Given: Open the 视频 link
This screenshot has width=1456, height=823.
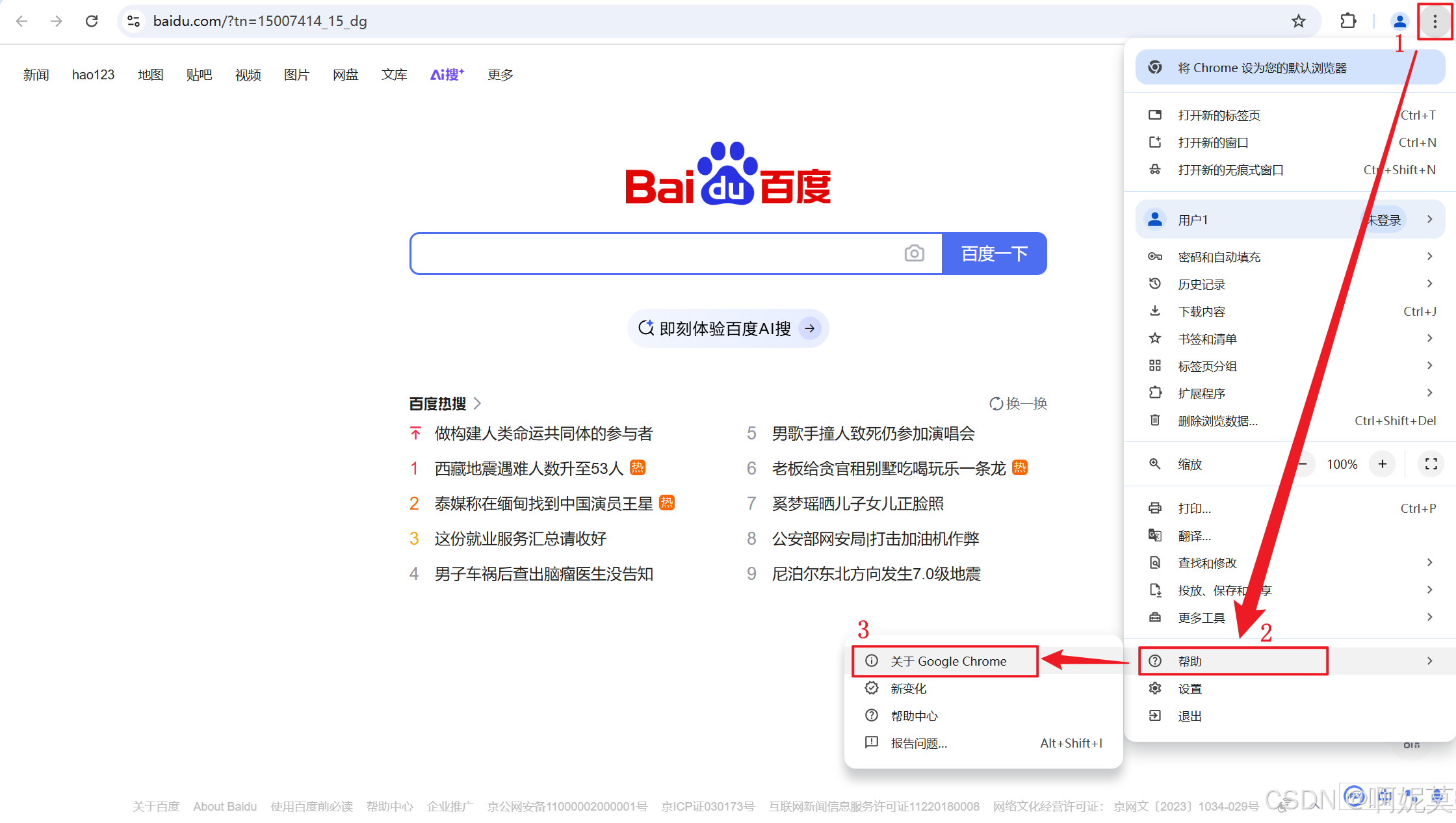Looking at the screenshot, I should 248,75.
